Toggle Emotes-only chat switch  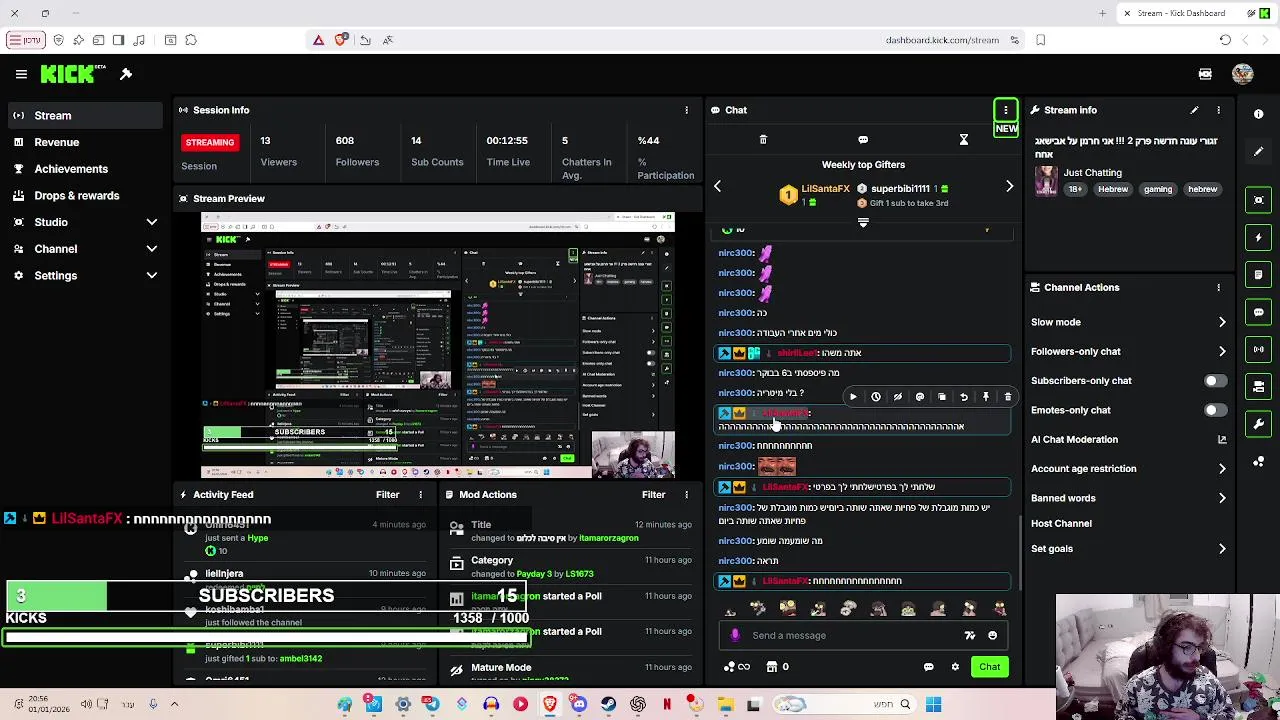coord(1214,410)
